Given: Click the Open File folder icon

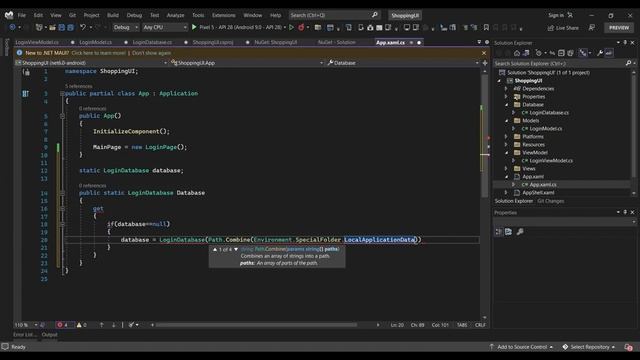Looking at the screenshot, I should point(52,27).
